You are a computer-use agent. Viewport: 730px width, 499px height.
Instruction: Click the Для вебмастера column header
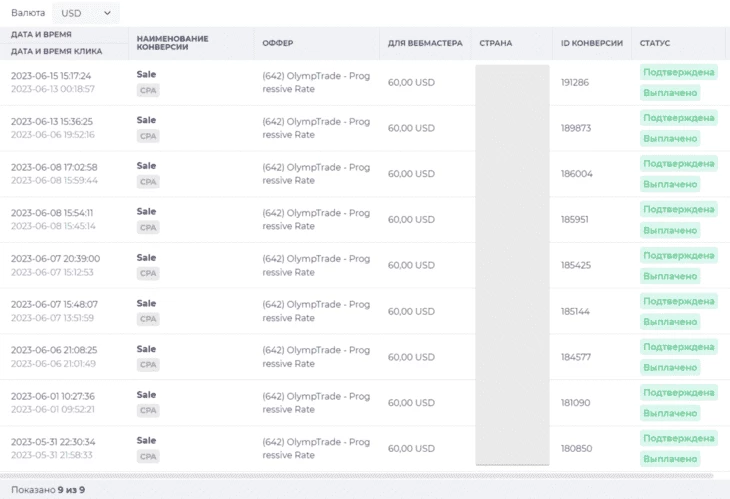click(425, 43)
